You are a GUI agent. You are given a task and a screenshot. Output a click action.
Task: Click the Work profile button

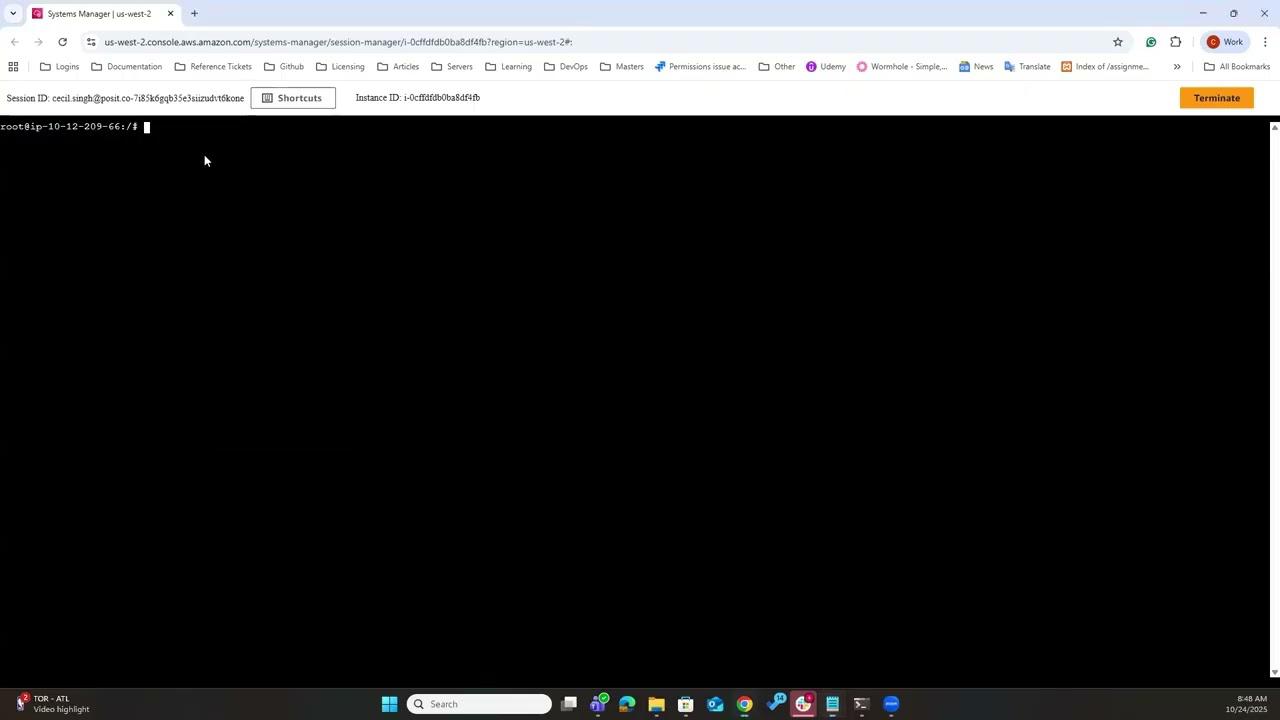coord(1227,42)
